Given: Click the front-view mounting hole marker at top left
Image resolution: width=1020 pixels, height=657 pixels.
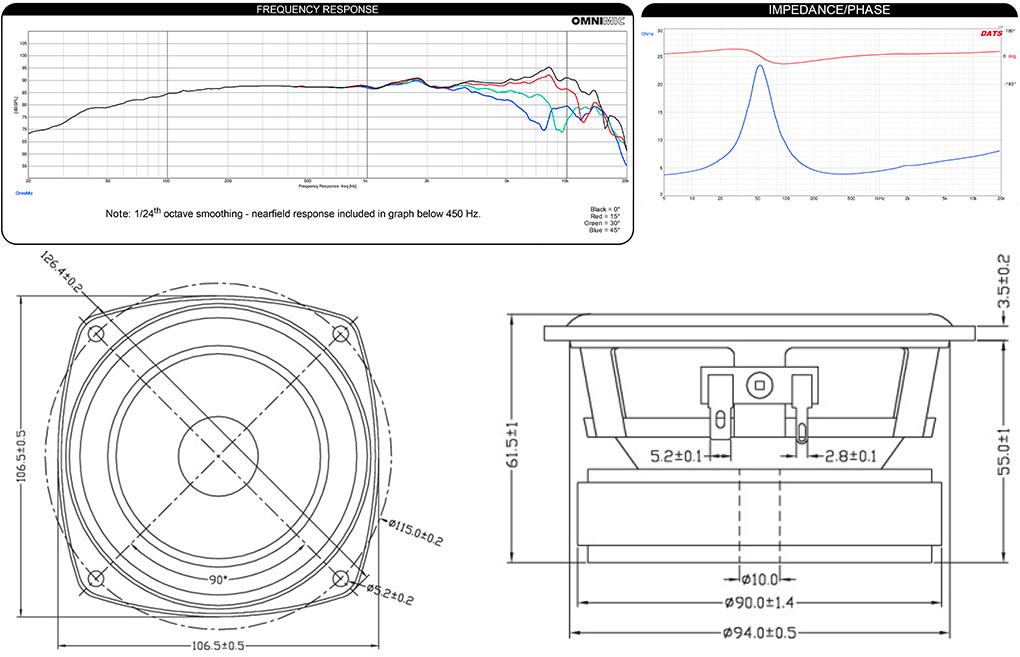Looking at the screenshot, I should (95, 332).
